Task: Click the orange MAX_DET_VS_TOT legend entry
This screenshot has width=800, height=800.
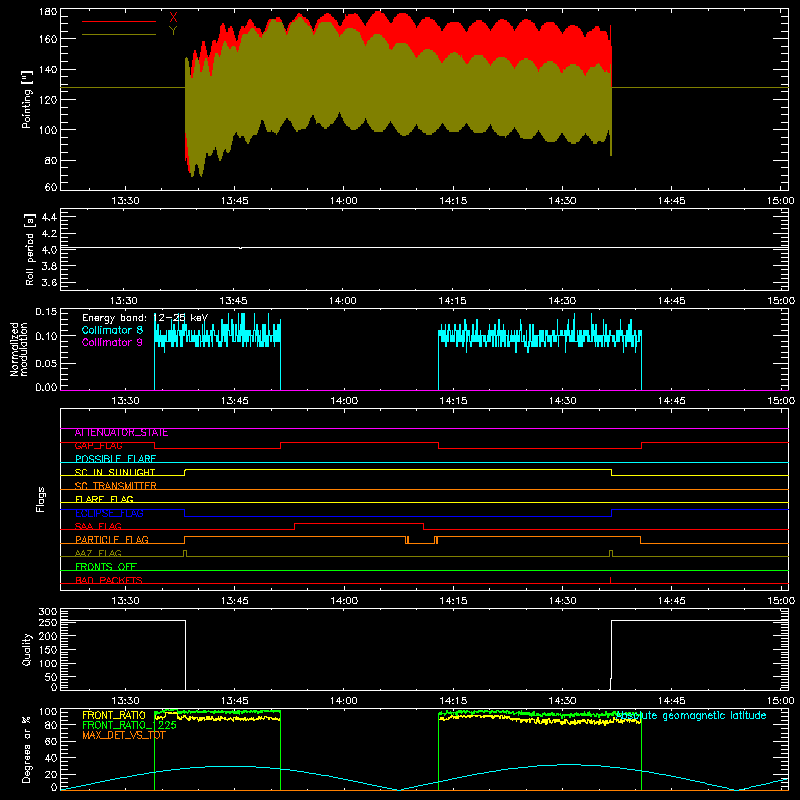Action: click(124, 735)
